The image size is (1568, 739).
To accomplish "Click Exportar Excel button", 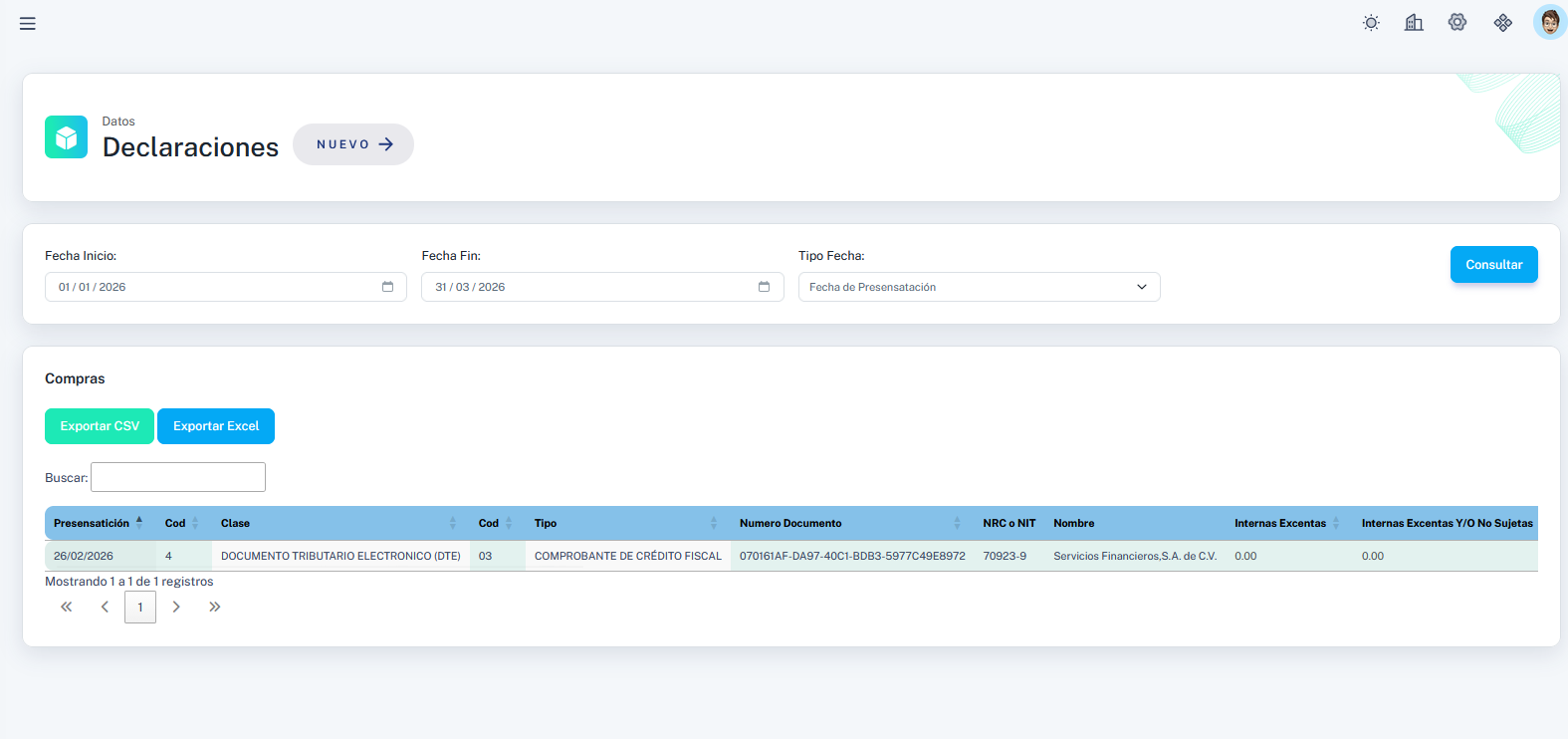I will tap(216, 426).
